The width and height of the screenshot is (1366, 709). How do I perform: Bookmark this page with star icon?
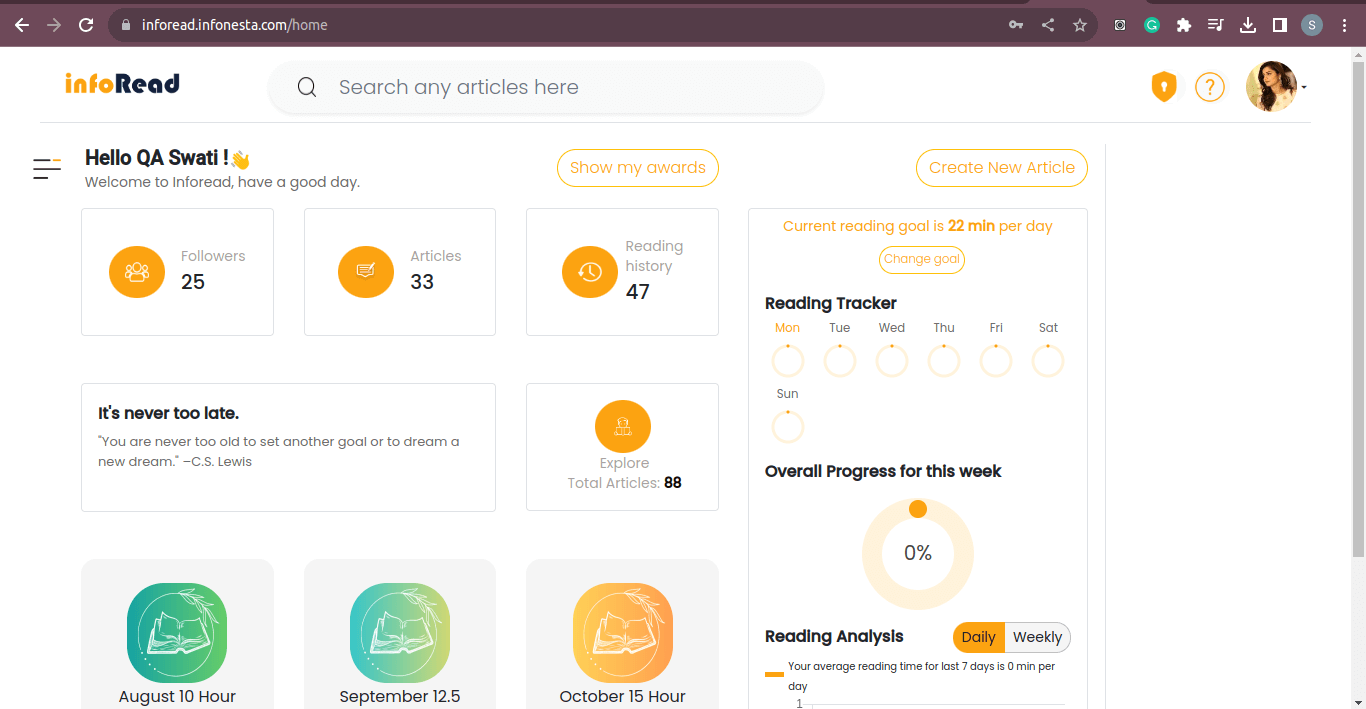pos(1080,25)
